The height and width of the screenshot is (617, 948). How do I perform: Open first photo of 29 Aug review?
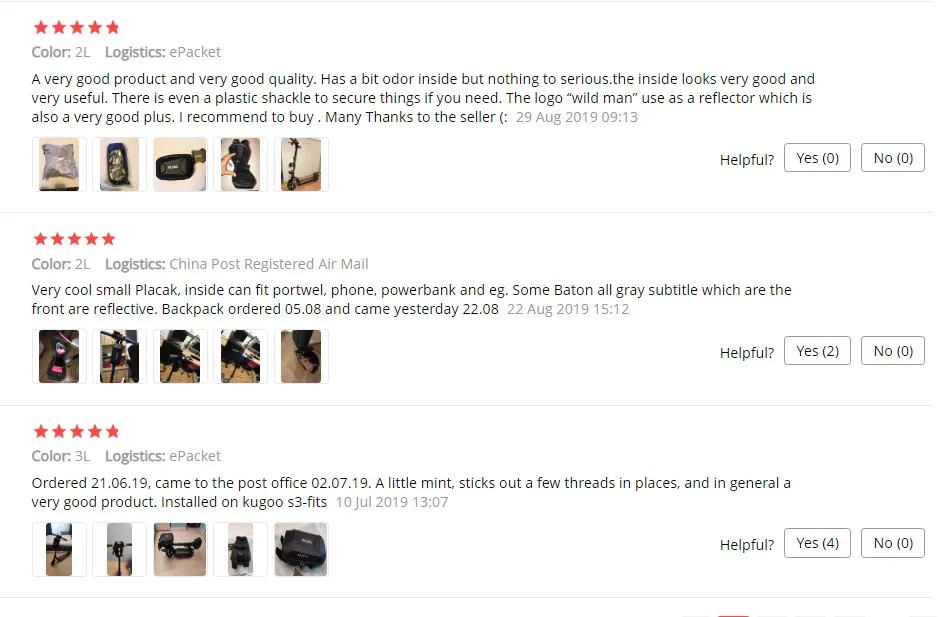59,164
